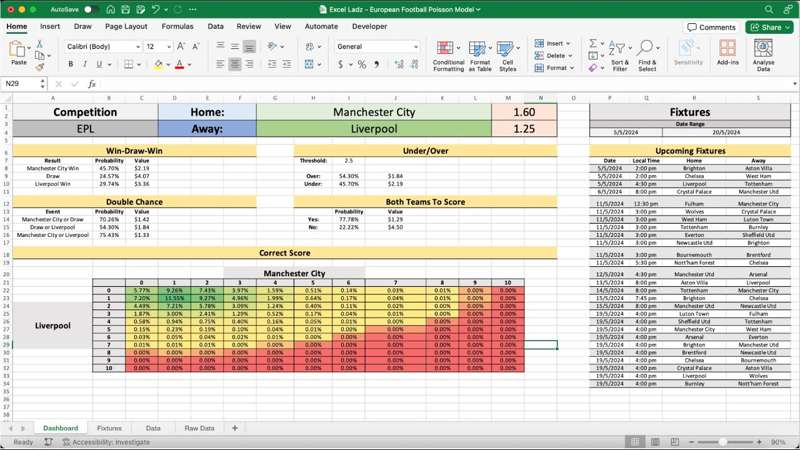Click the Percent Style icon
This screenshot has width=800, height=450.
(362, 64)
